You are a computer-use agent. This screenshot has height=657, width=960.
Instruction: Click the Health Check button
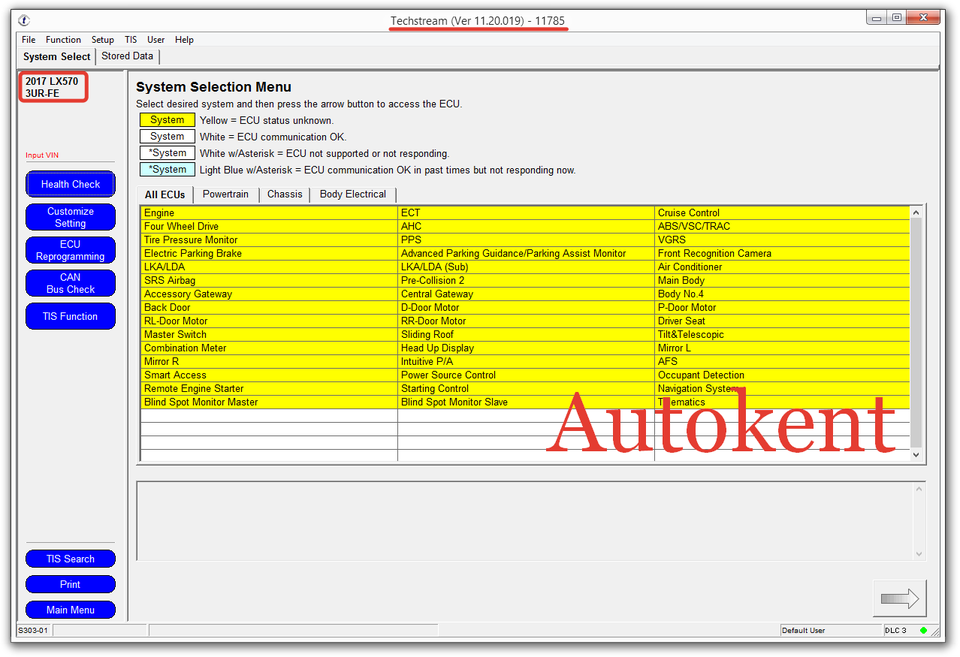click(x=70, y=184)
